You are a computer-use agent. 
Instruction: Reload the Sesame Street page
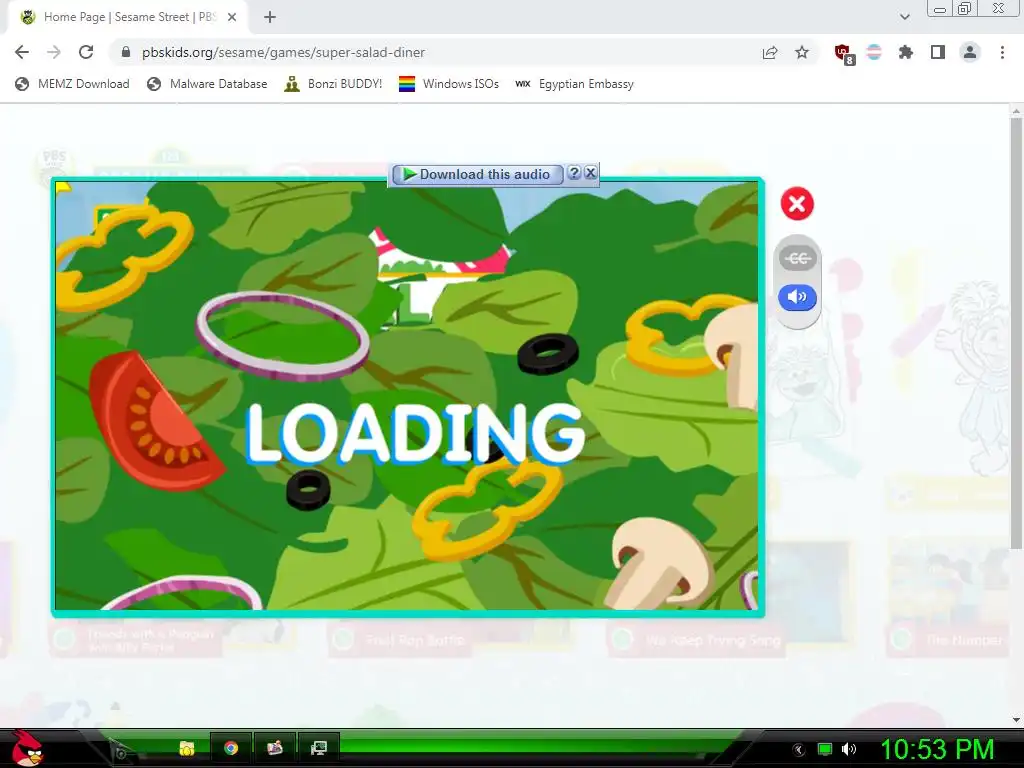(86, 52)
